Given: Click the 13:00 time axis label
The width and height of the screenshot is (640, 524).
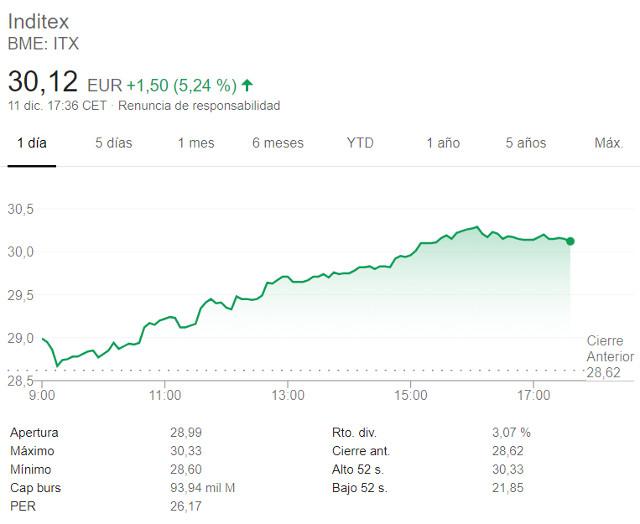Looking at the screenshot, I should (x=288, y=396).
